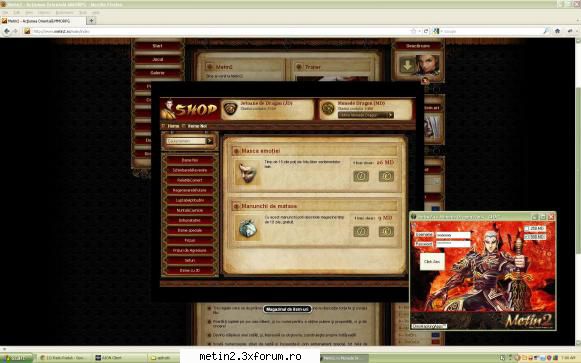The image size is (581, 363).
Task: Click second action icon under 9 MD price
Action: [x=386, y=232]
